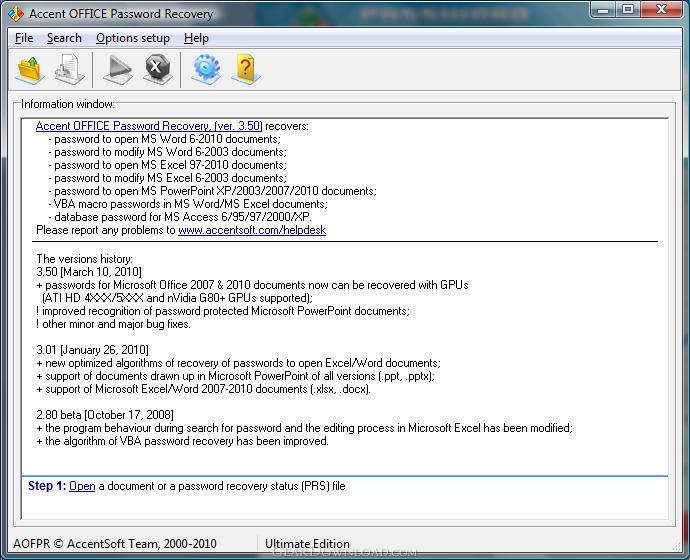Open the File menu
This screenshot has width=690, height=560.
(24, 38)
